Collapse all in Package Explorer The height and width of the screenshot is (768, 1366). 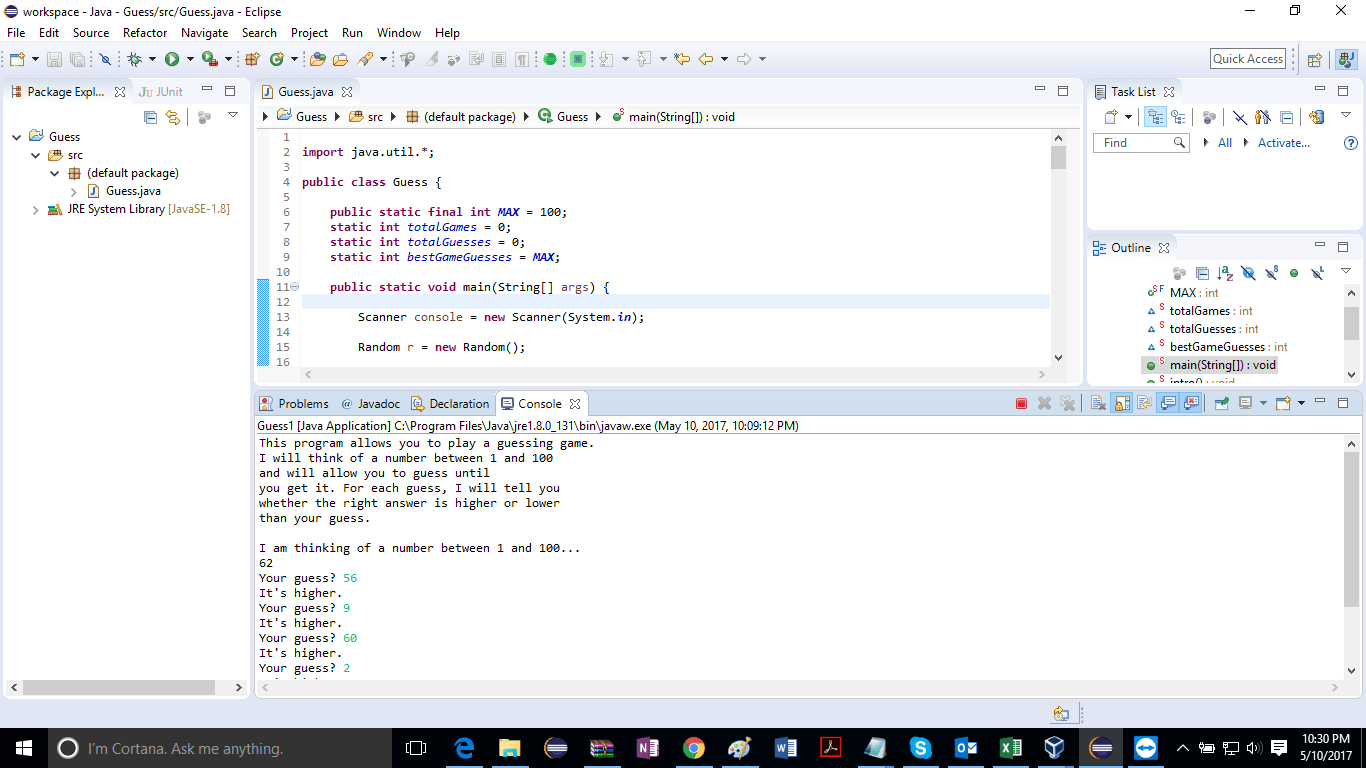pos(150,117)
